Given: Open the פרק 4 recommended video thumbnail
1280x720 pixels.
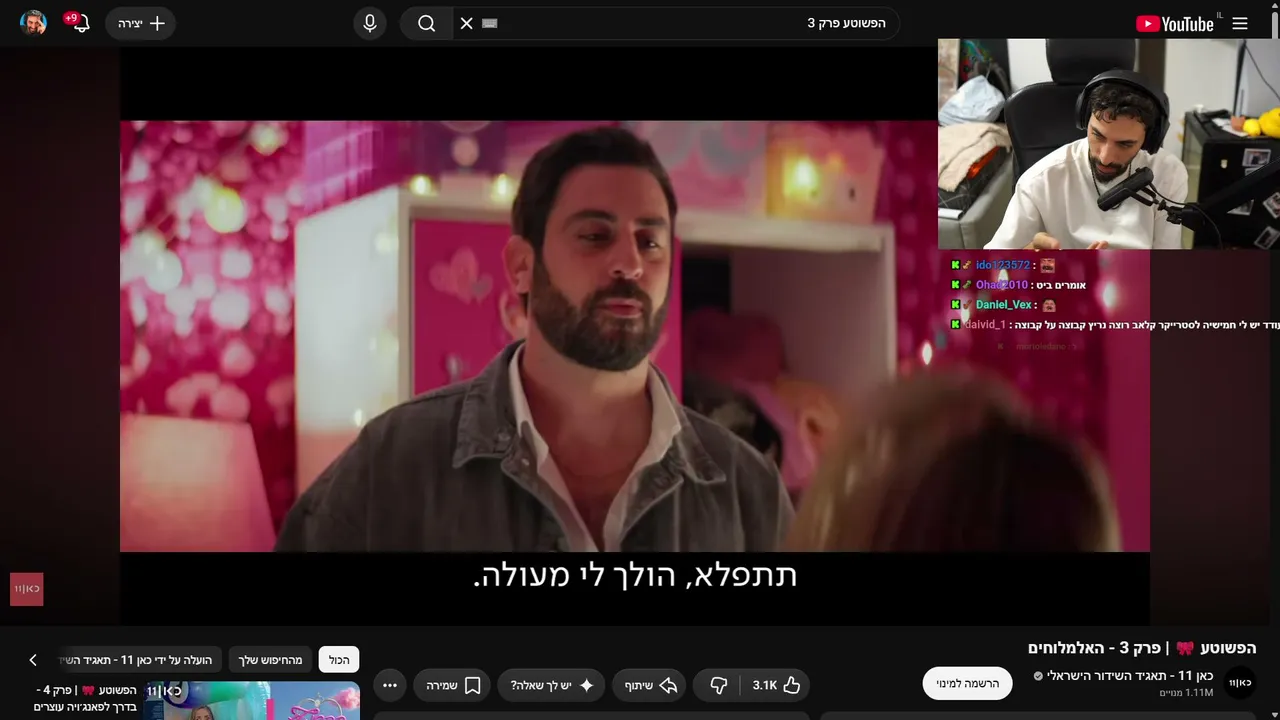Looking at the screenshot, I should point(252,700).
